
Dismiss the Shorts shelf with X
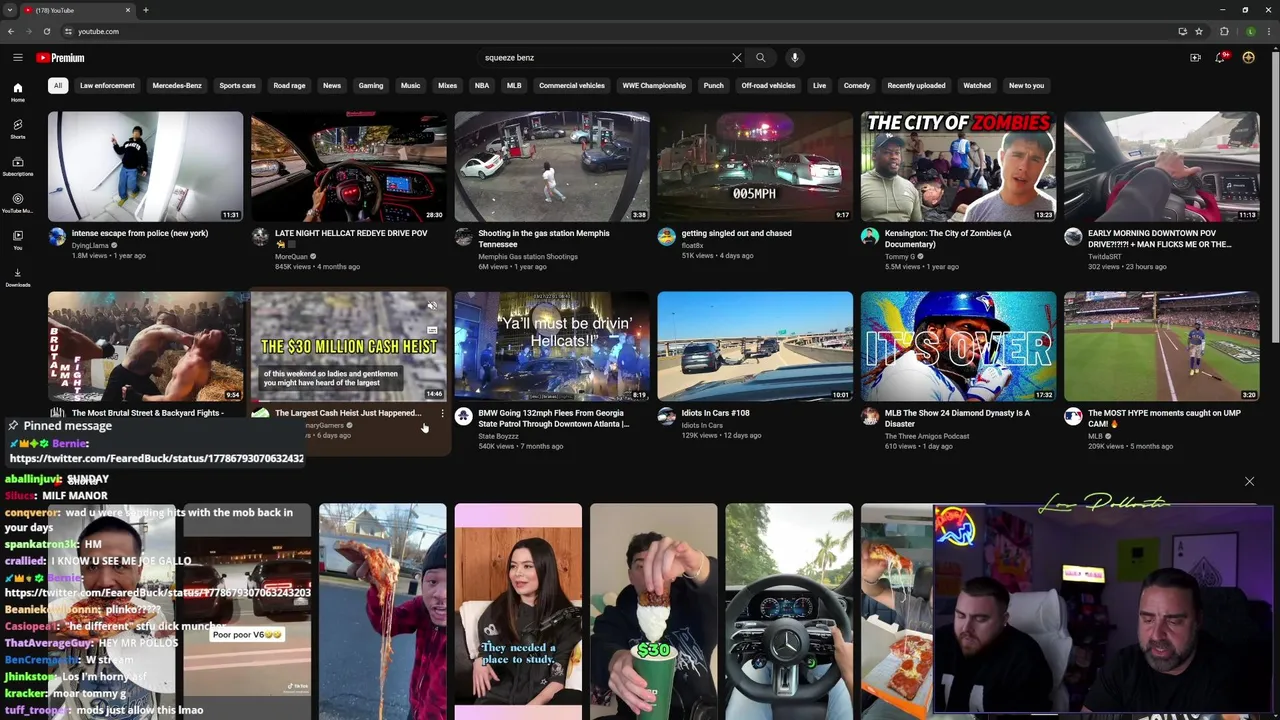(1249, 481)
